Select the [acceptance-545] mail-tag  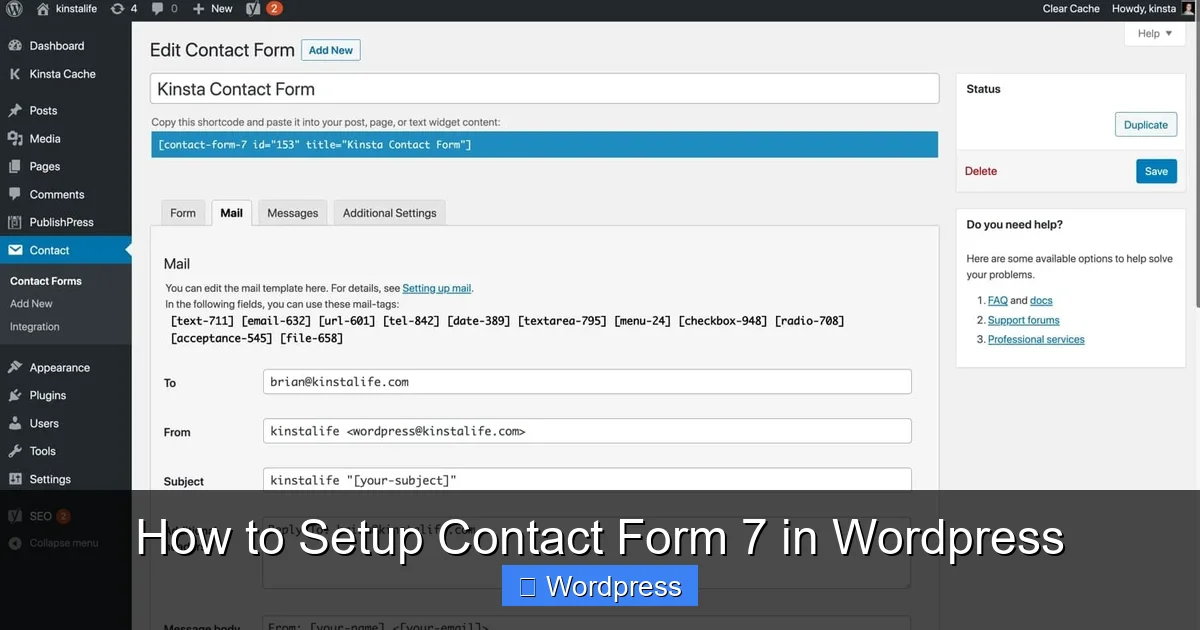(x=222, y=339)
